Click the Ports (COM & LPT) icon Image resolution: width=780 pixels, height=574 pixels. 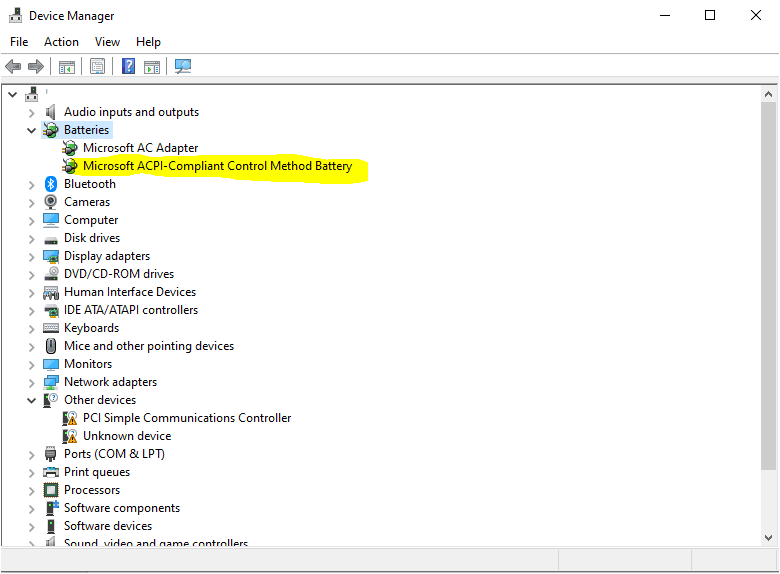coord(50,454)
